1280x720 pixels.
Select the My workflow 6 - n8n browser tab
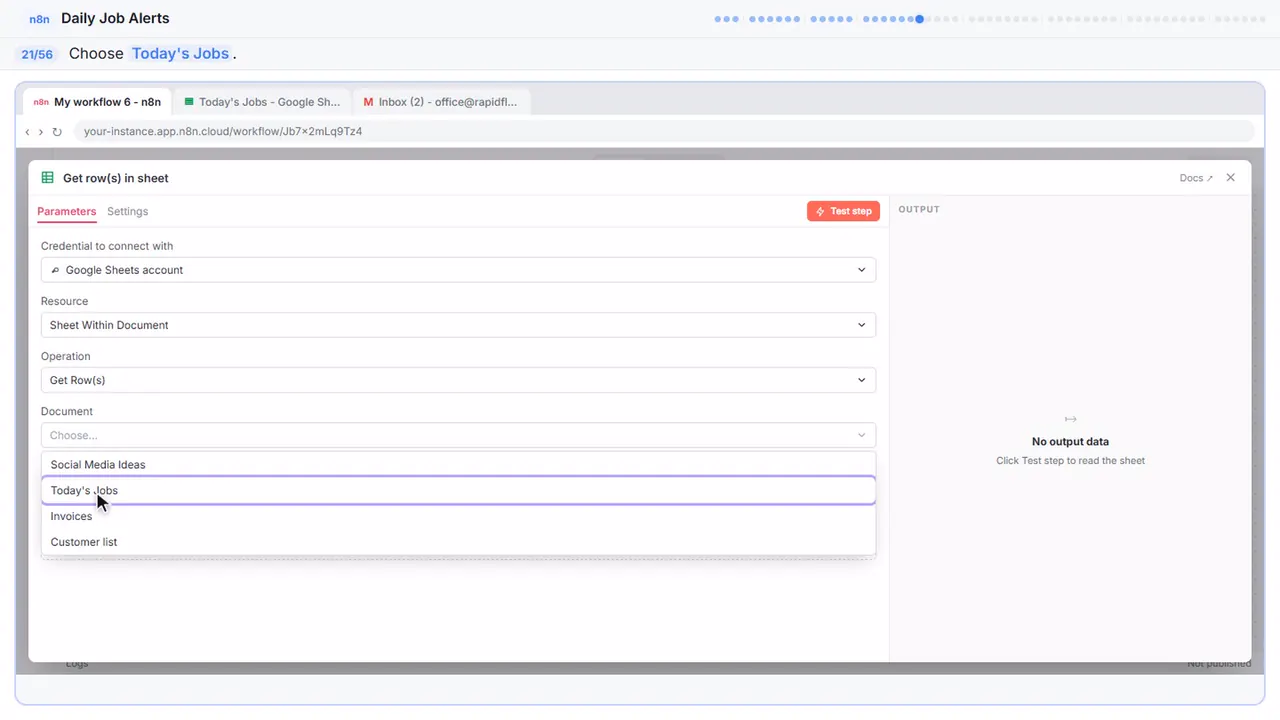(x=96, y=102)
